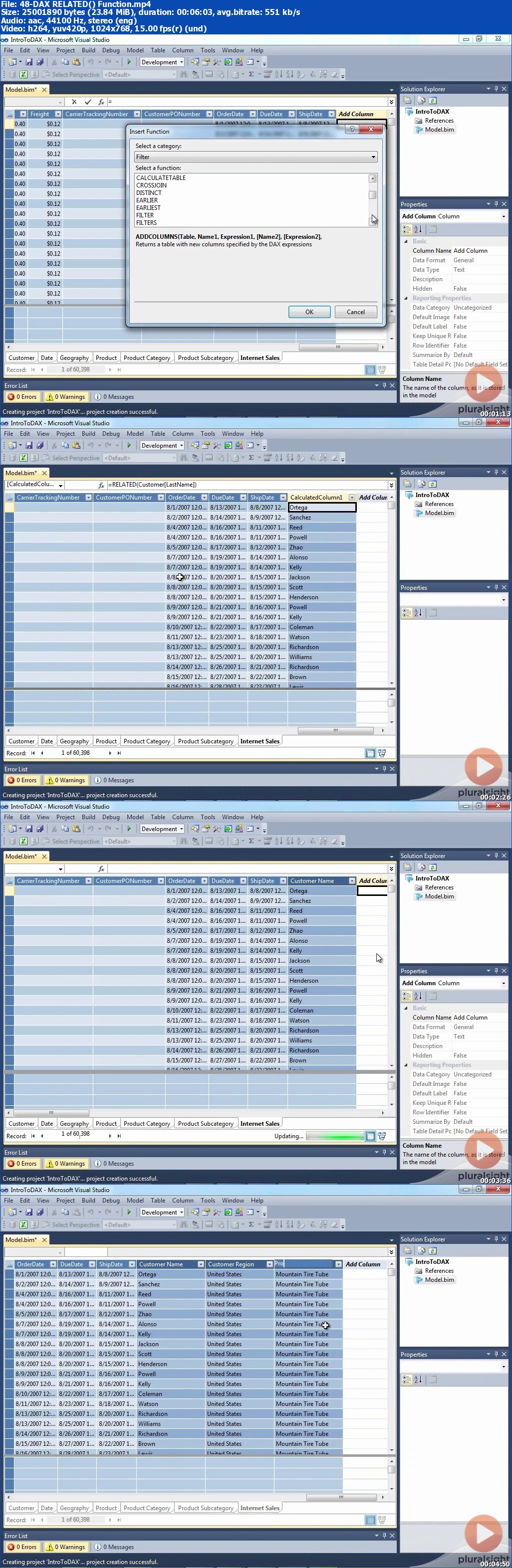
Task: Click OK in the Insert Function dialog
Action: pyautogui.click(x=309, y=312)
